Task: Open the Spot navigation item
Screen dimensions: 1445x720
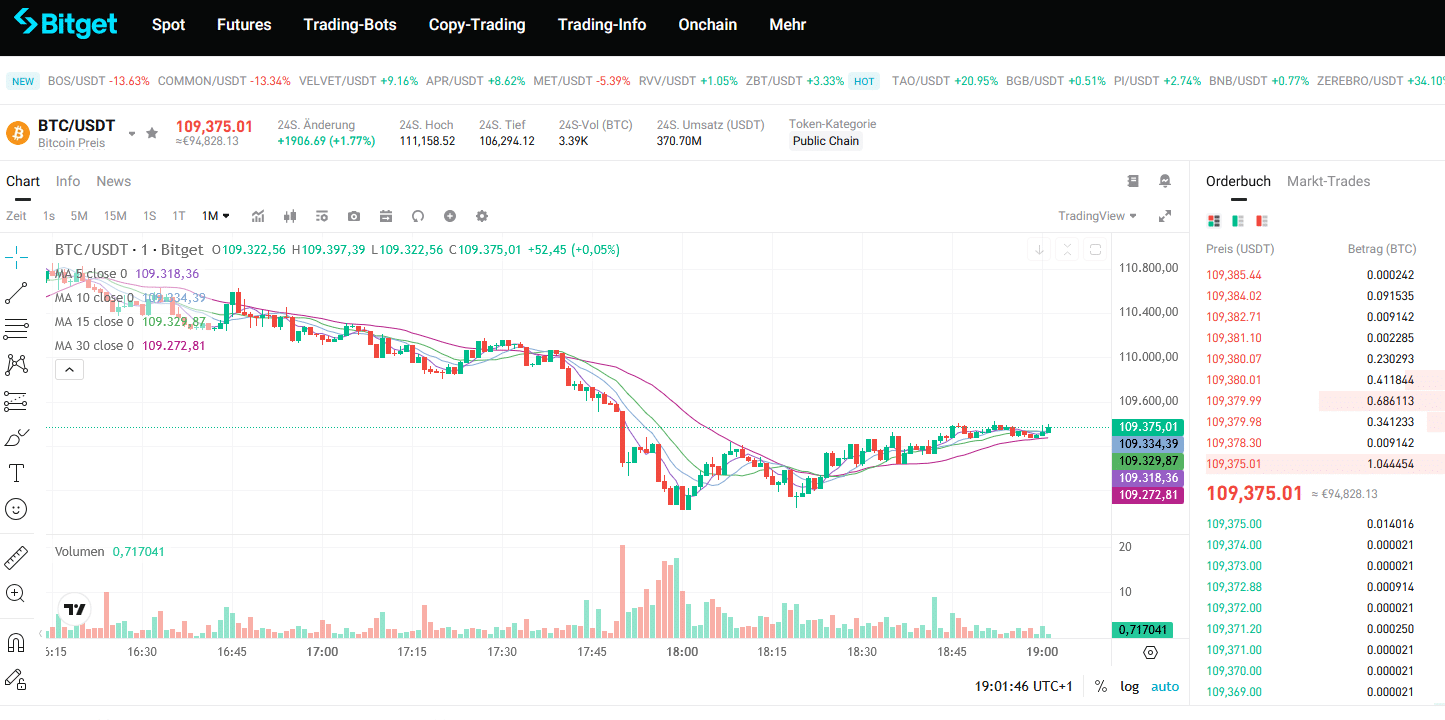Action: click(x=168, y=25)
